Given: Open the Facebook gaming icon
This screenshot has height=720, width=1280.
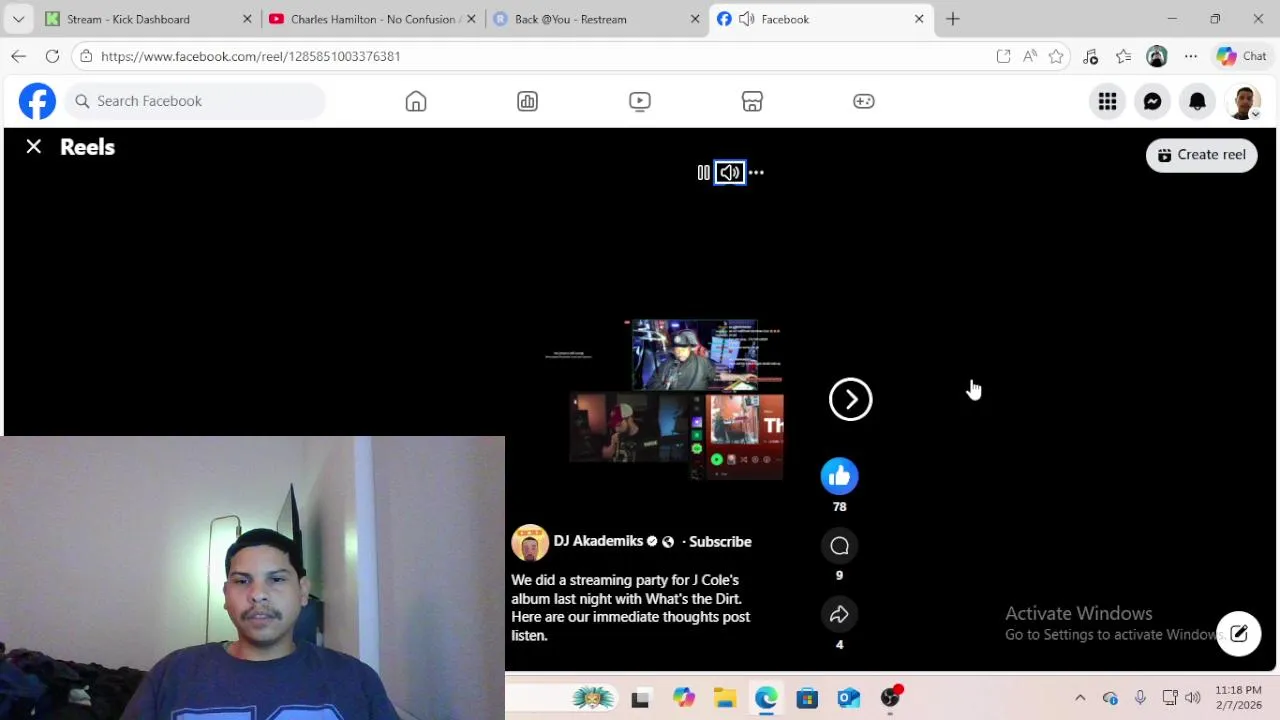Looking at the screenshot, I should coord(864,101).
